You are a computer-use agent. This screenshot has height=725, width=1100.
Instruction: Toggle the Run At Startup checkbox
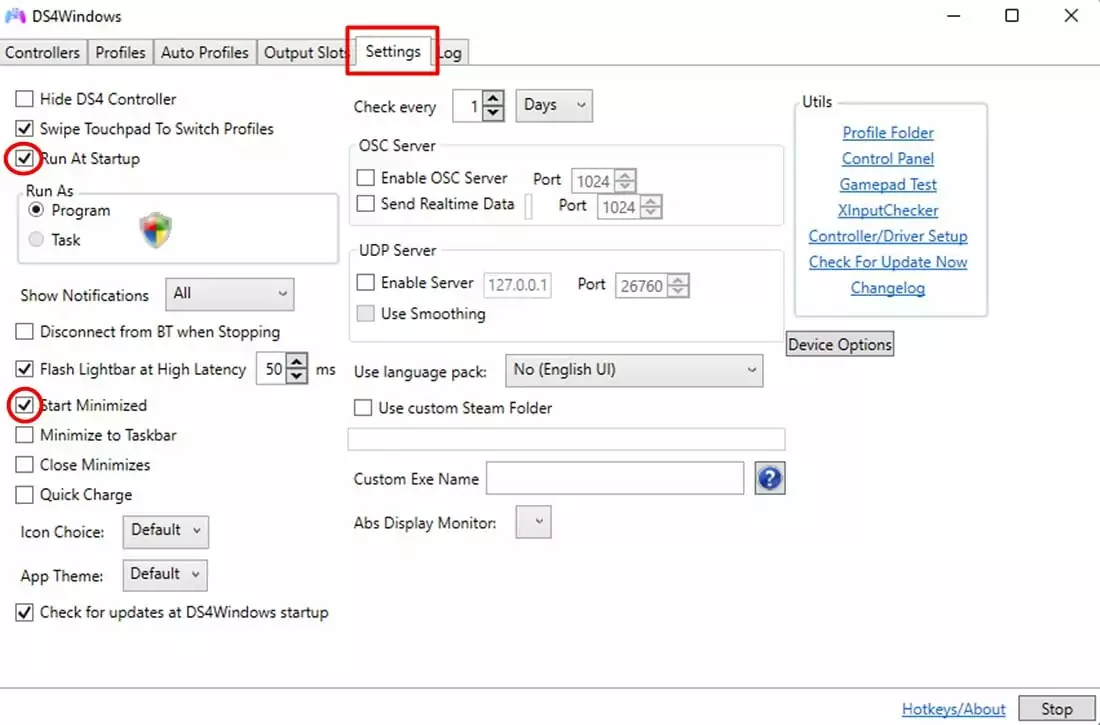pyautogui.click(x=25, y=159)
